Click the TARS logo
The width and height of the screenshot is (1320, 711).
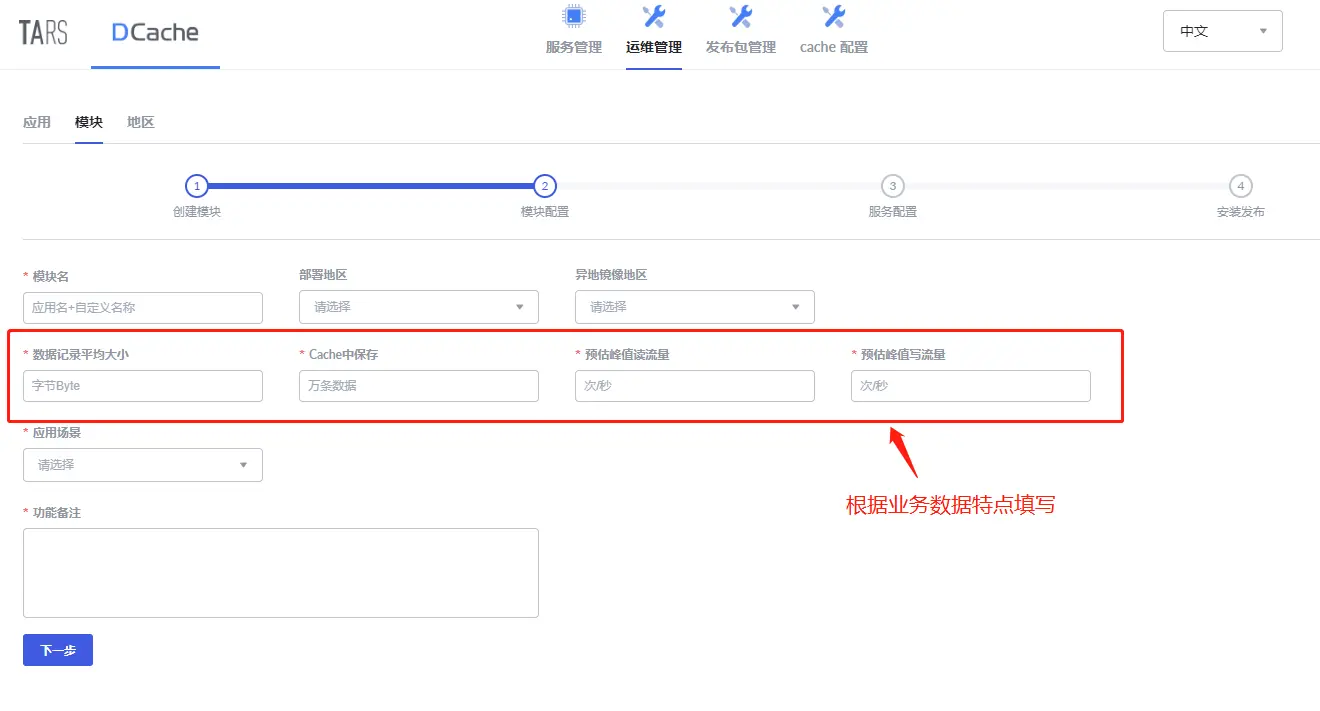click(43, 32)
